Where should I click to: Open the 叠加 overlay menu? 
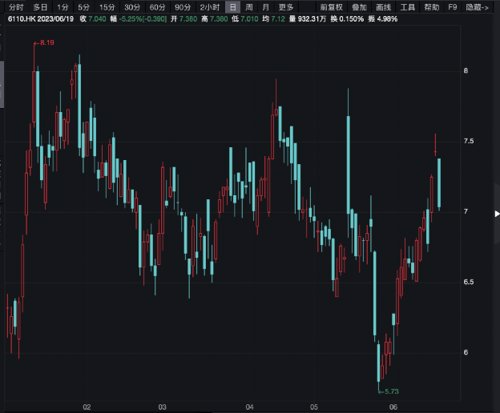[359, 7]
